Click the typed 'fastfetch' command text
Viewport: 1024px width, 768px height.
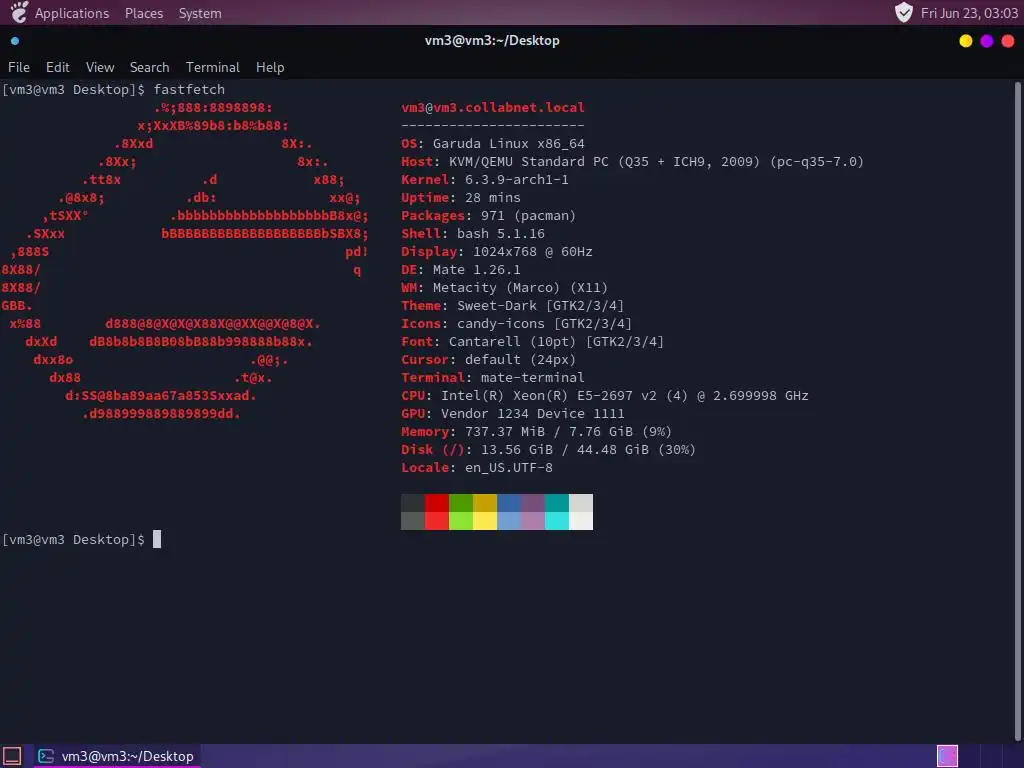(189, 89)
